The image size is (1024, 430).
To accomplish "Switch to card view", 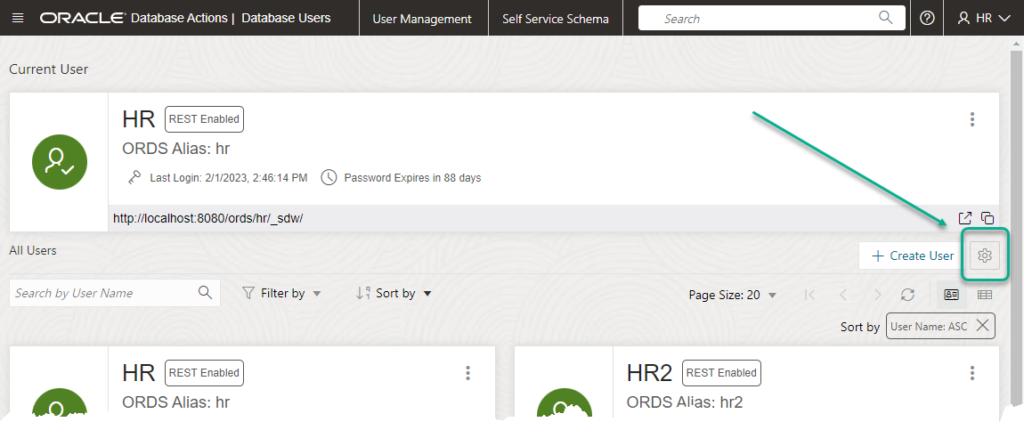I will [951, 295].
